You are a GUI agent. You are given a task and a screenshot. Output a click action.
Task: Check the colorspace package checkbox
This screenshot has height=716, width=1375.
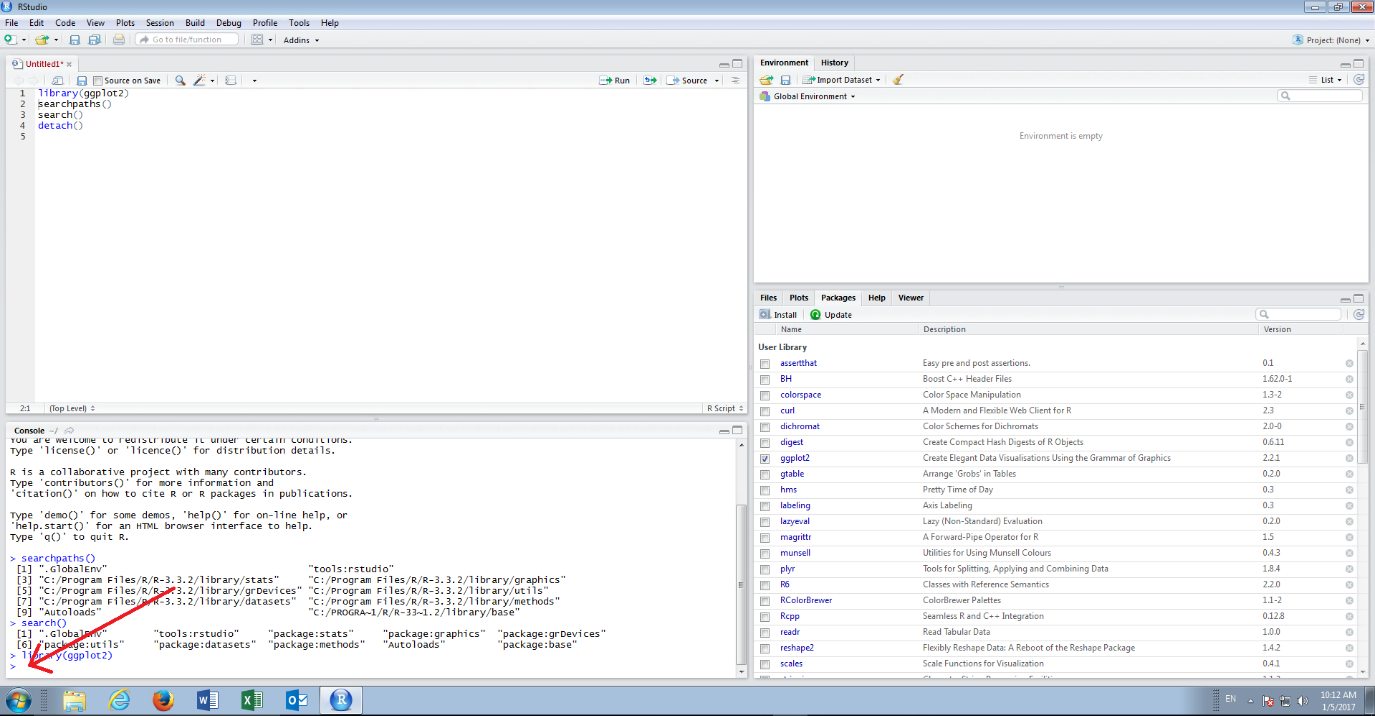(x=765, y=395)
